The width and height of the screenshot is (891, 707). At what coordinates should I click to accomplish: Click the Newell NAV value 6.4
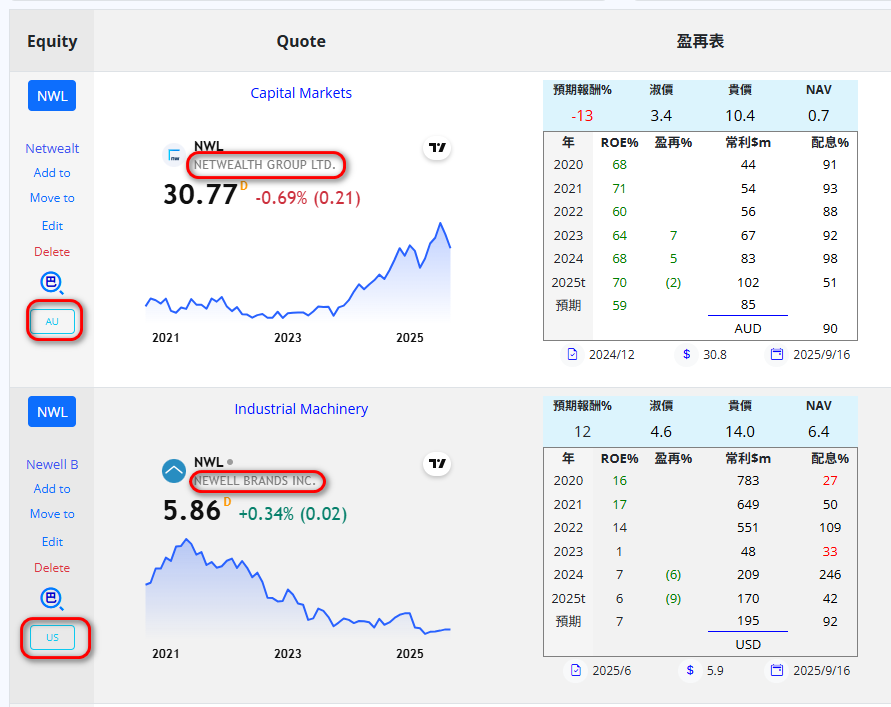[818, 432]
